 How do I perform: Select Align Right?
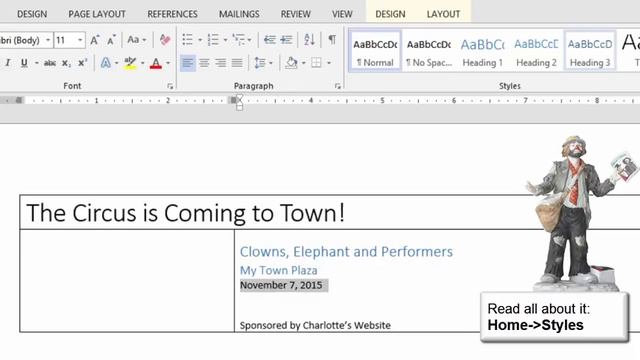[220, 63]
